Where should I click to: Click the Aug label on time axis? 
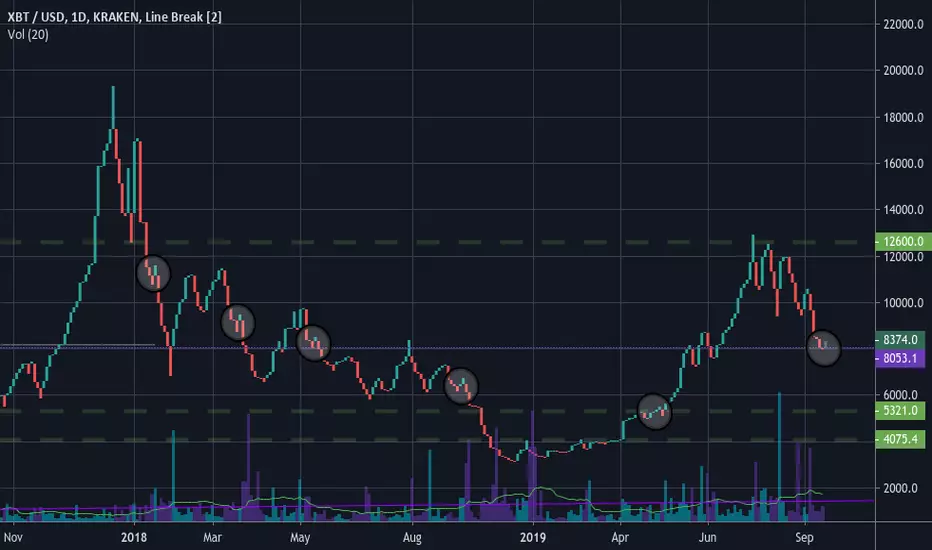(x=412, y=538)
